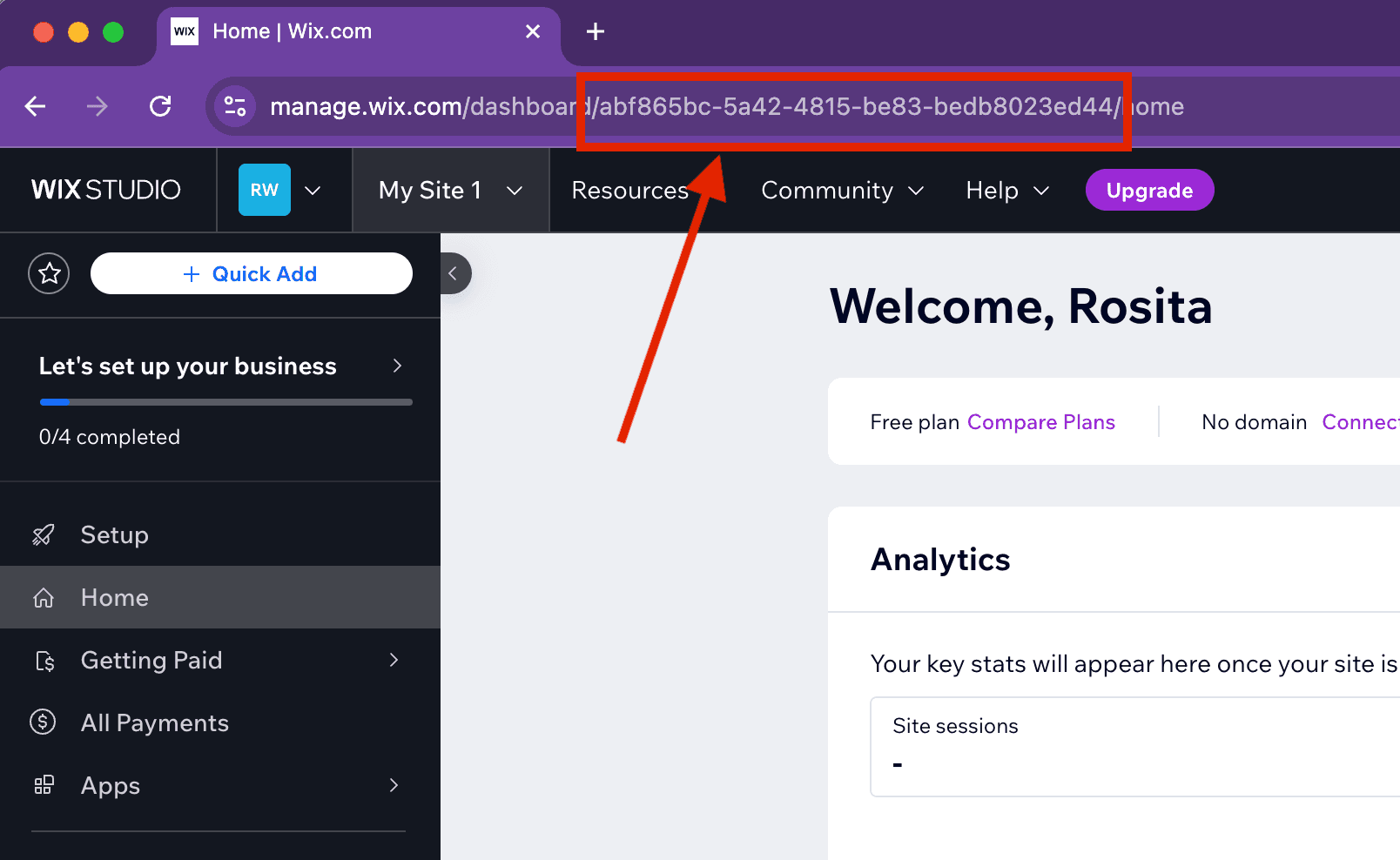Click the purple Upgrade button
This screenshot has height=860, width=1400.
1149,190
